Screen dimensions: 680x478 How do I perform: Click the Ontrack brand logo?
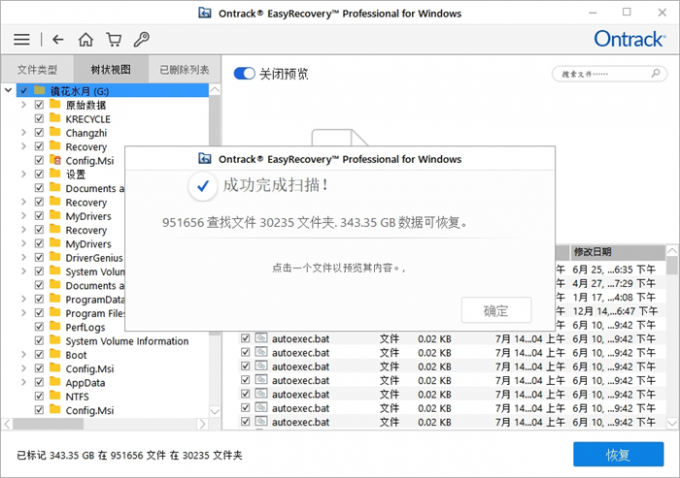629,39
